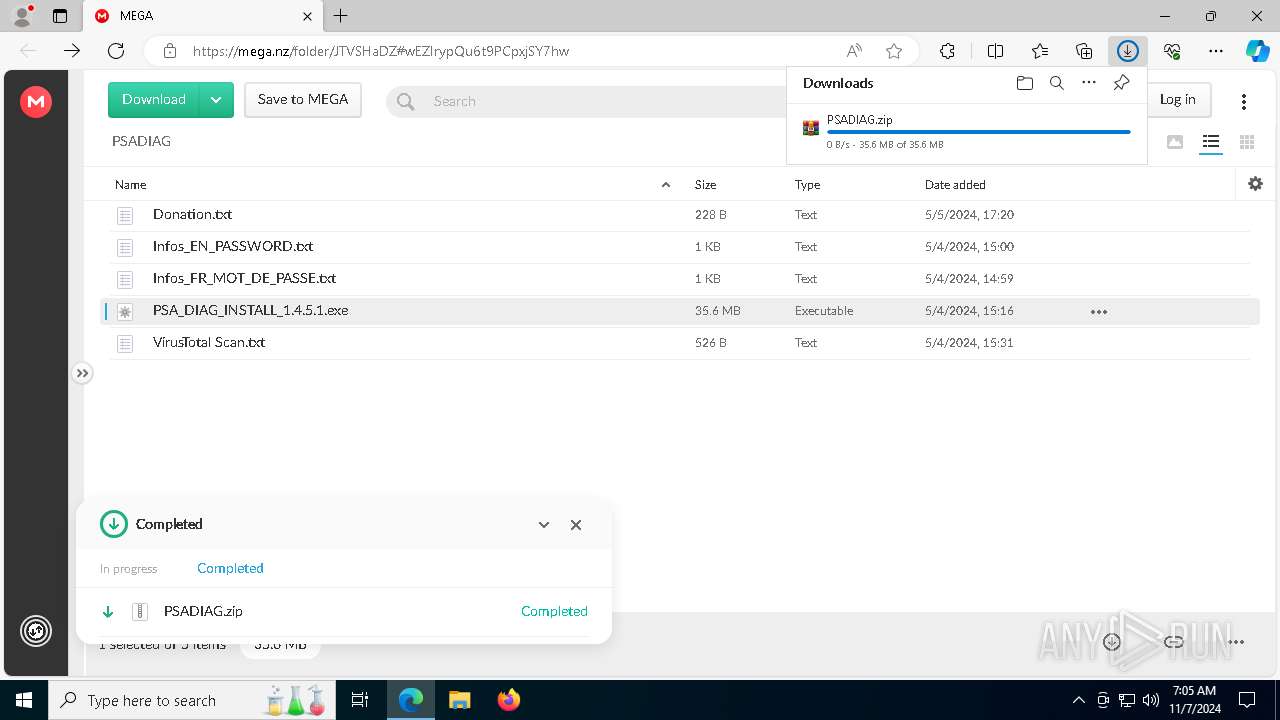Expand the MEGA sidebar with double-arrow

coord(83,373)
